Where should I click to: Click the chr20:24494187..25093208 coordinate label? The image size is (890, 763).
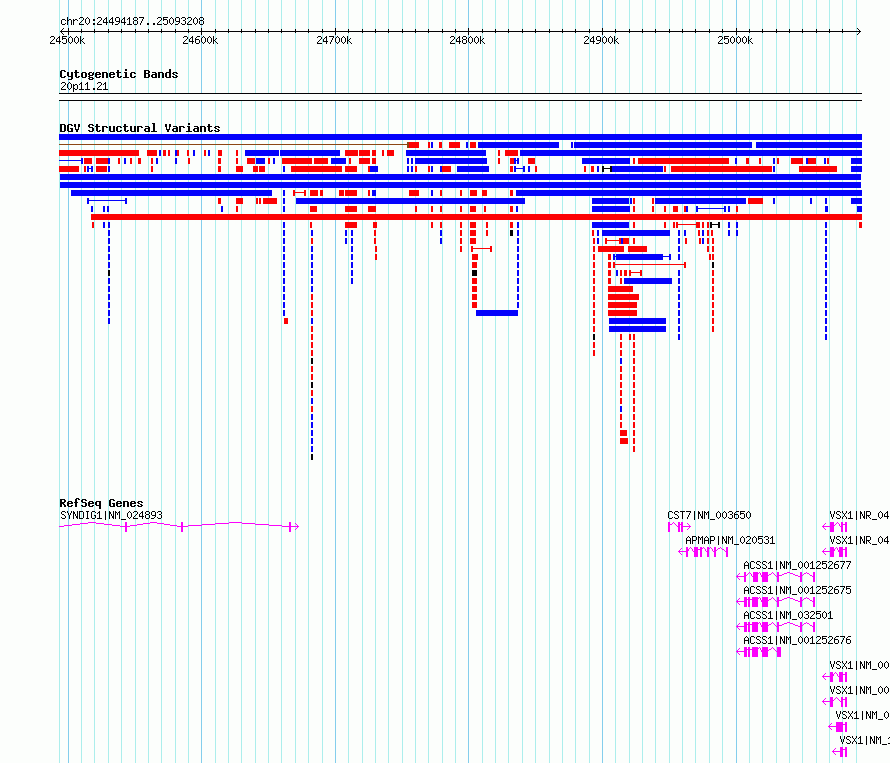(132, 22)
